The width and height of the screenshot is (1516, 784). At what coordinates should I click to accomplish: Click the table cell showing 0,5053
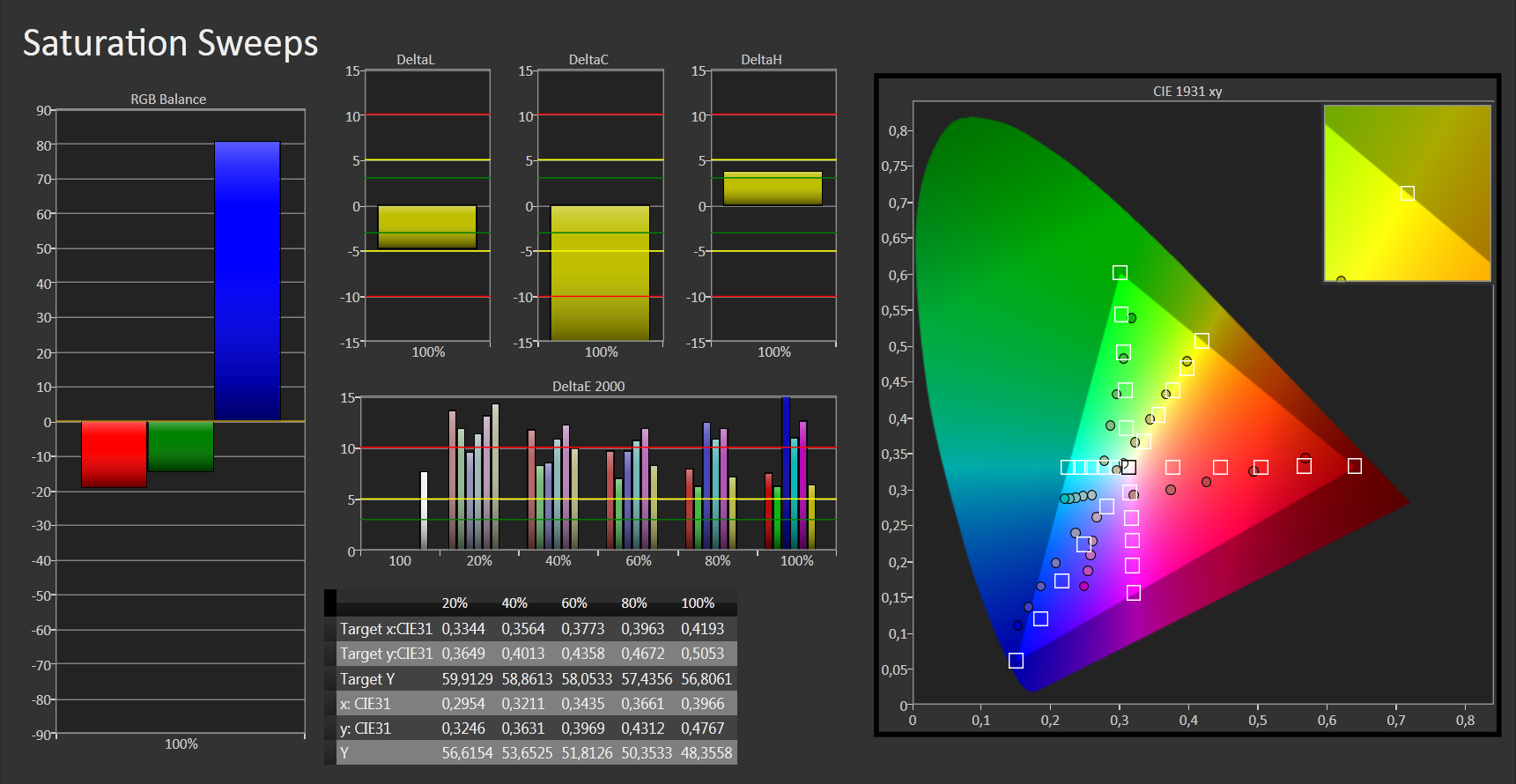tap(703, 654)
